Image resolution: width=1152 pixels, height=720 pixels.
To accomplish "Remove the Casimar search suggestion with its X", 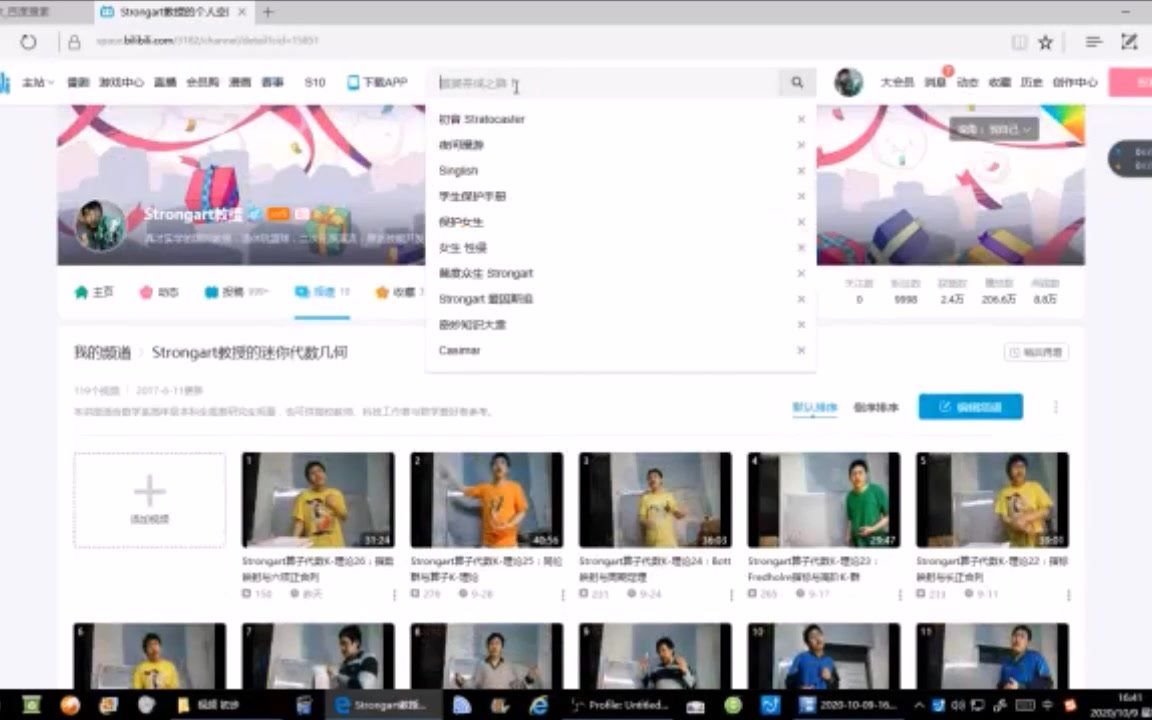I will pos(801,350).
